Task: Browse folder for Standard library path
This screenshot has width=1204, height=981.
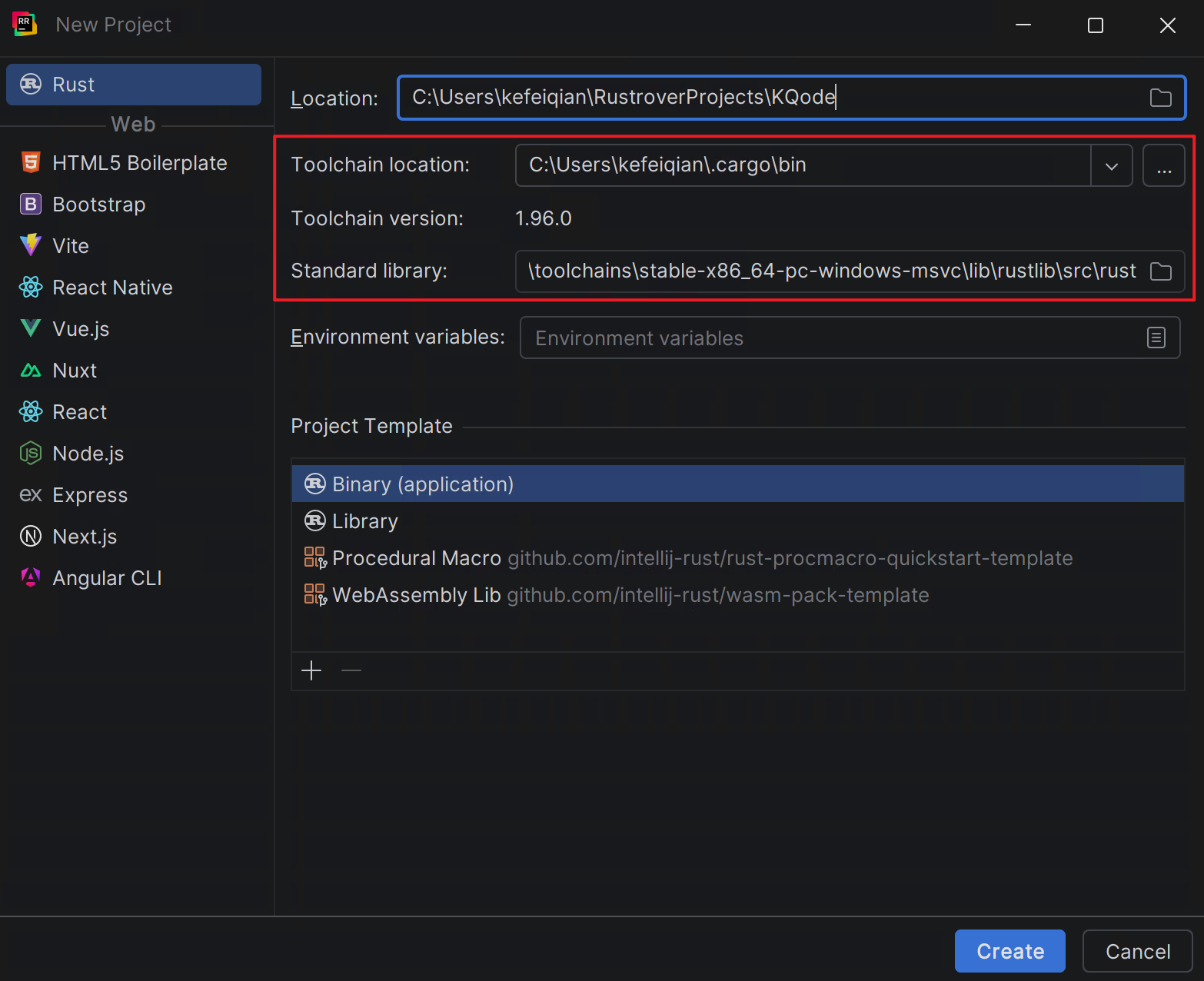Action: (1161, 271)
